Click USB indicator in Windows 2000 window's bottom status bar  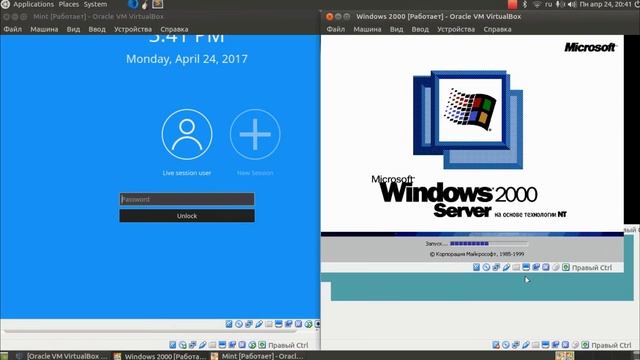526,345
